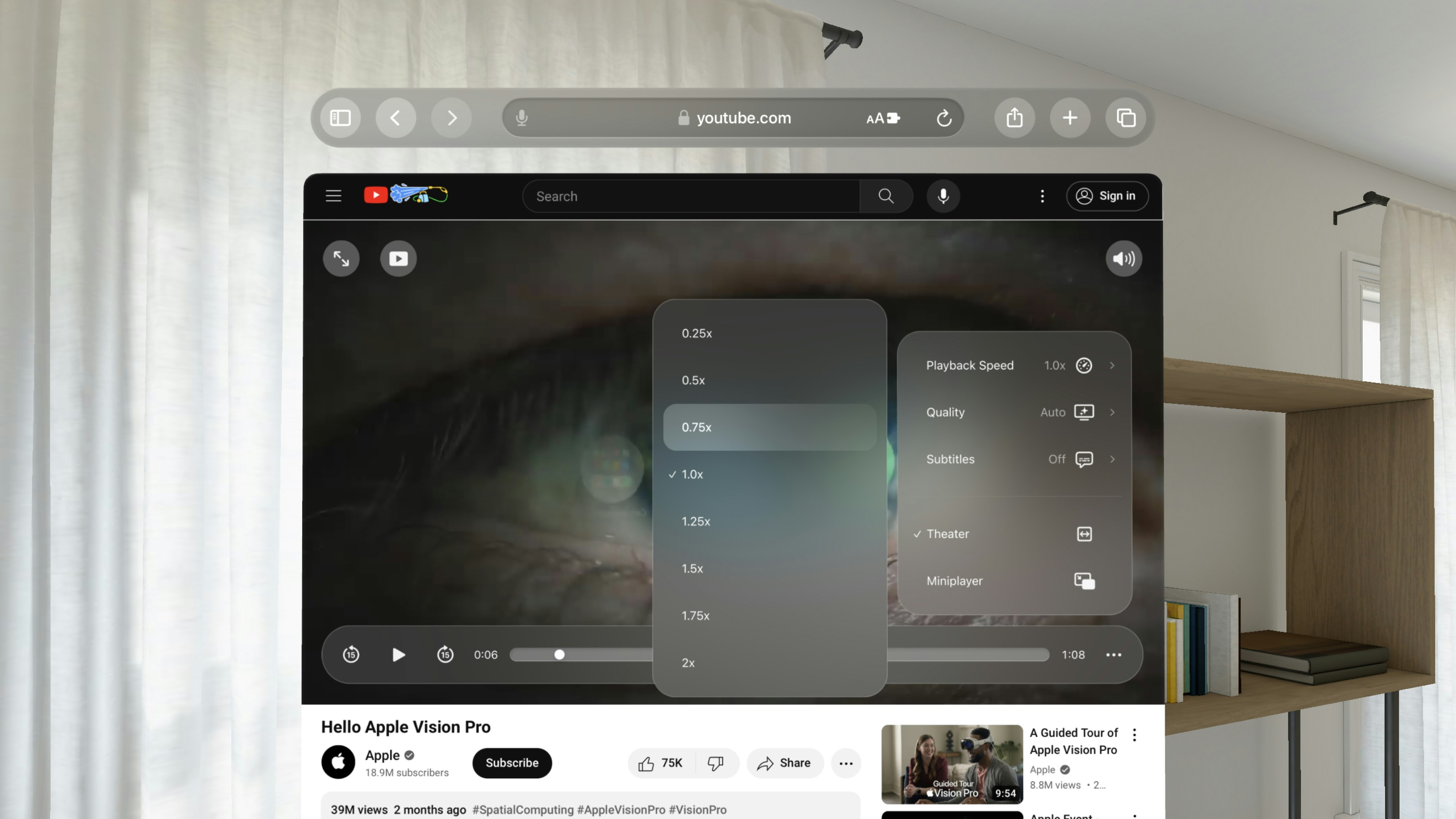Toggle Theater mode off
1456x819 pixels.
[x=1014, y=533]
